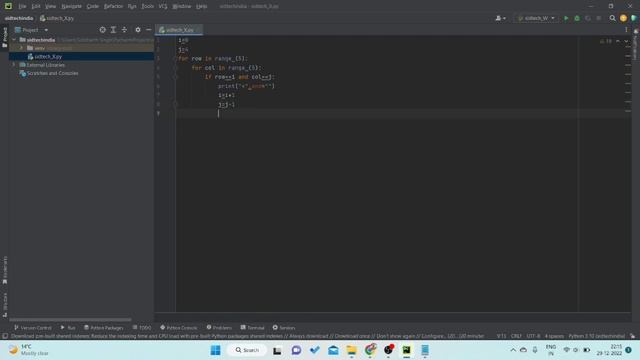Open Project panel gear options
Screen dimensions: 640x360
point(138,30)
